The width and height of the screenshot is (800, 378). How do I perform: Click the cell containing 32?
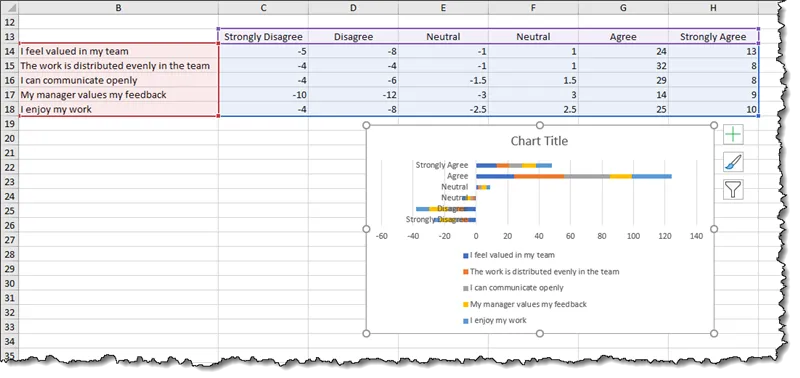623,66
